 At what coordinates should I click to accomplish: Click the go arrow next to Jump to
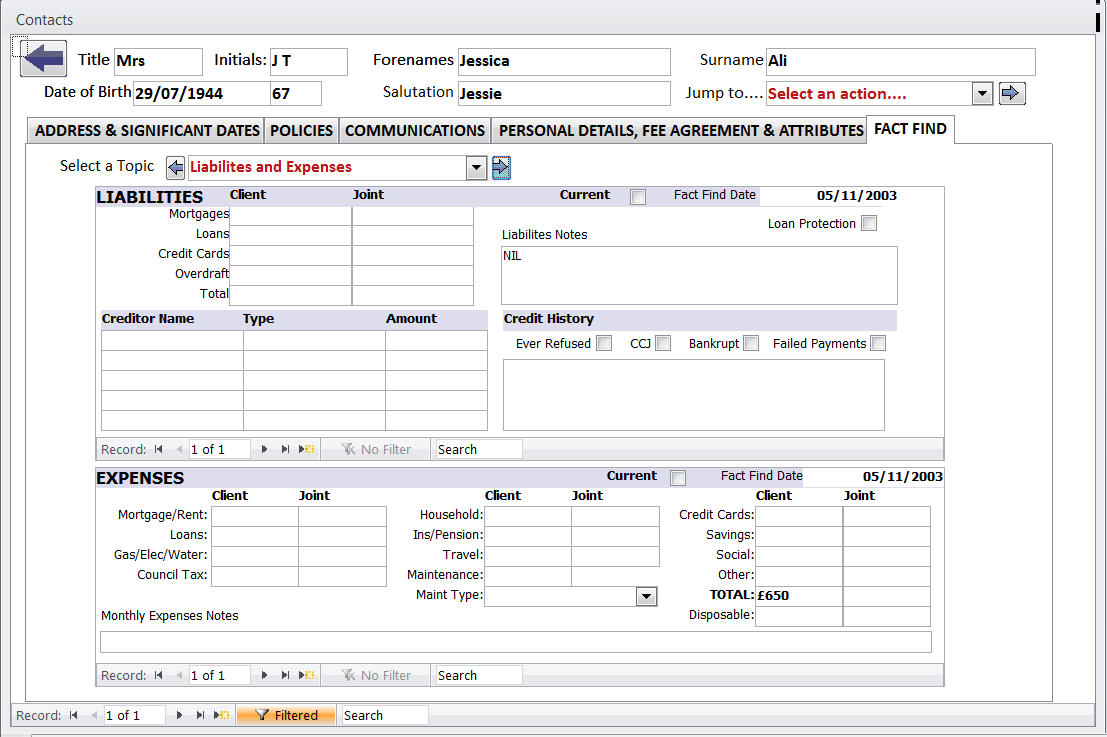(1012, 93)
